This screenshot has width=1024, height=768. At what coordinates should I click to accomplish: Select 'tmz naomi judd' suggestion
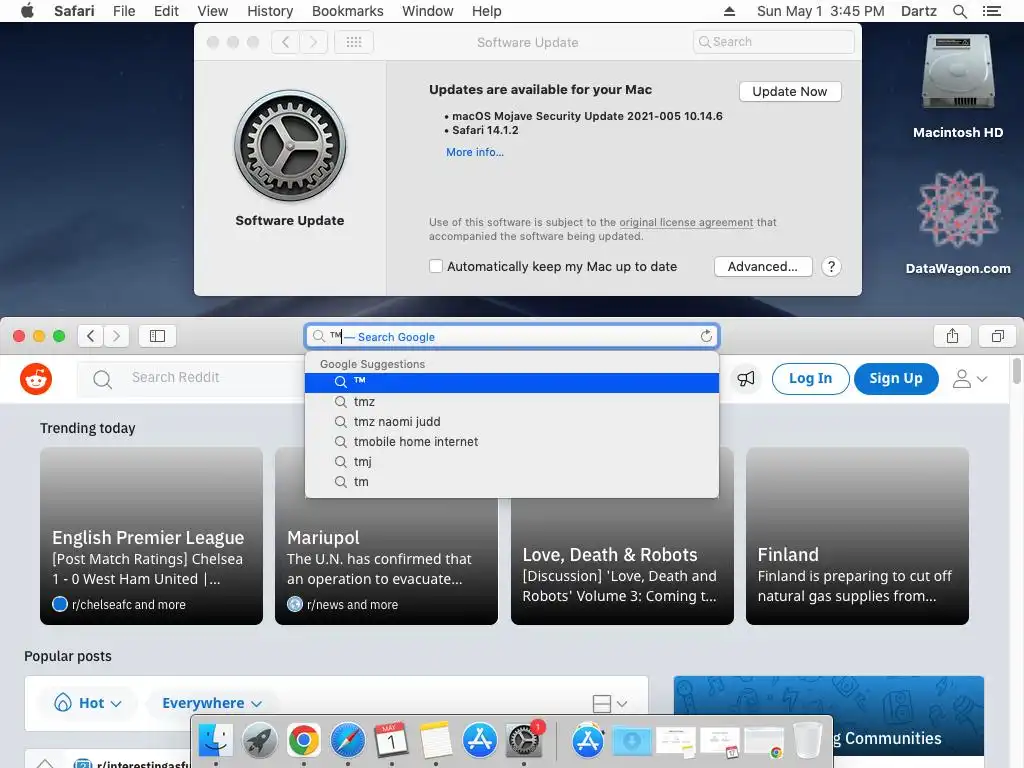(x=512, y=422)
